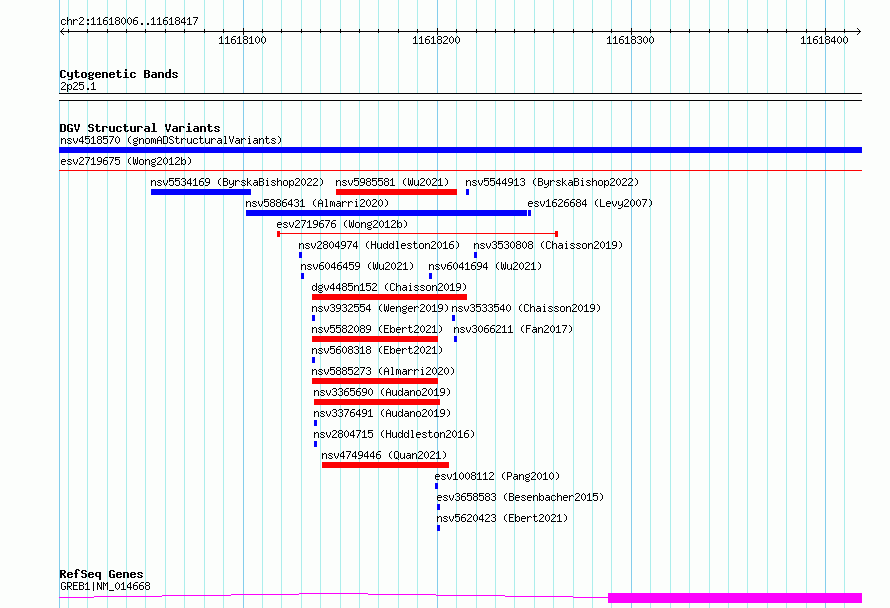
Task: Click the 11618300 ruler position label
Action: tap(631, 40)
